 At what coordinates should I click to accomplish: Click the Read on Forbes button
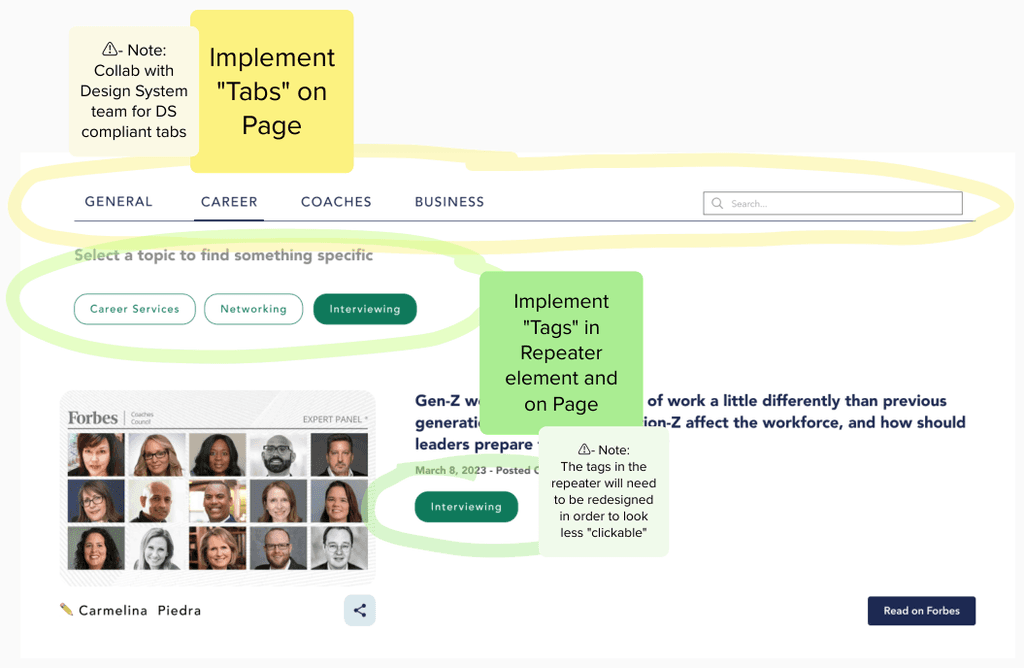921,611
